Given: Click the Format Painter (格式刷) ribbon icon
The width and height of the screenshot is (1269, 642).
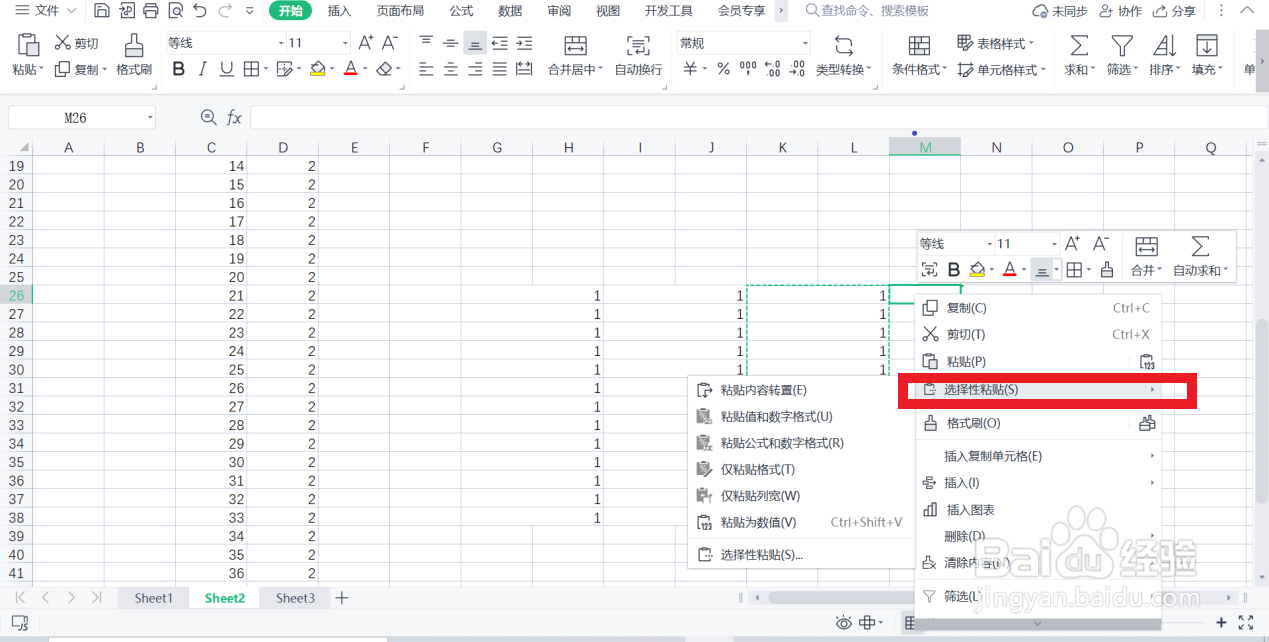Looking at the screenshot, I should pyautogui.click(x=133, y=46).
